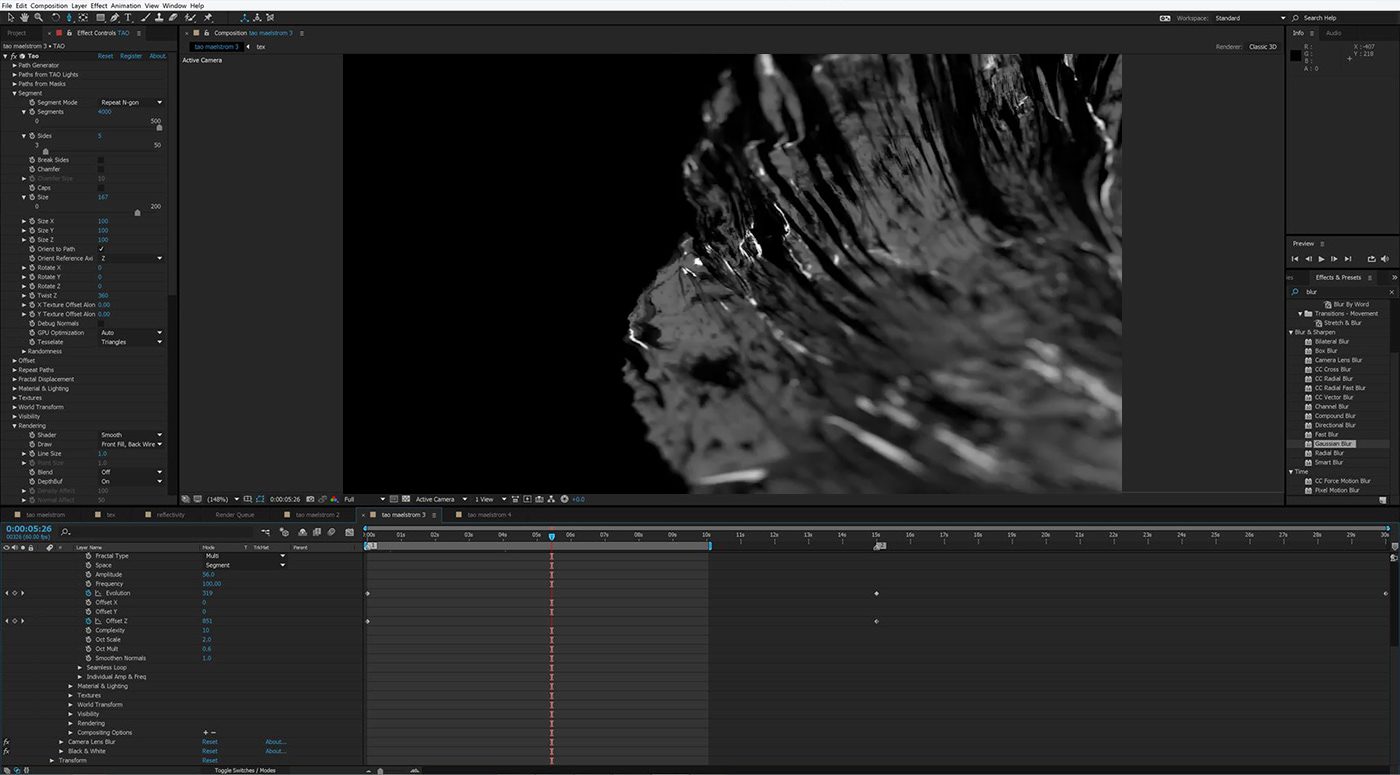This screenshot has height=775, width=1400.
Task: Toggle the Segment Mode stopwatch
Action: pos(32,102)
